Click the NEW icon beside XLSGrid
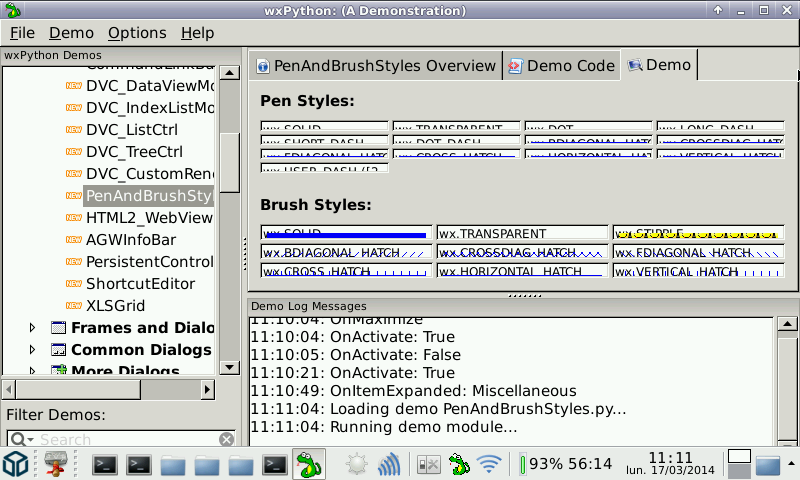 74,305
